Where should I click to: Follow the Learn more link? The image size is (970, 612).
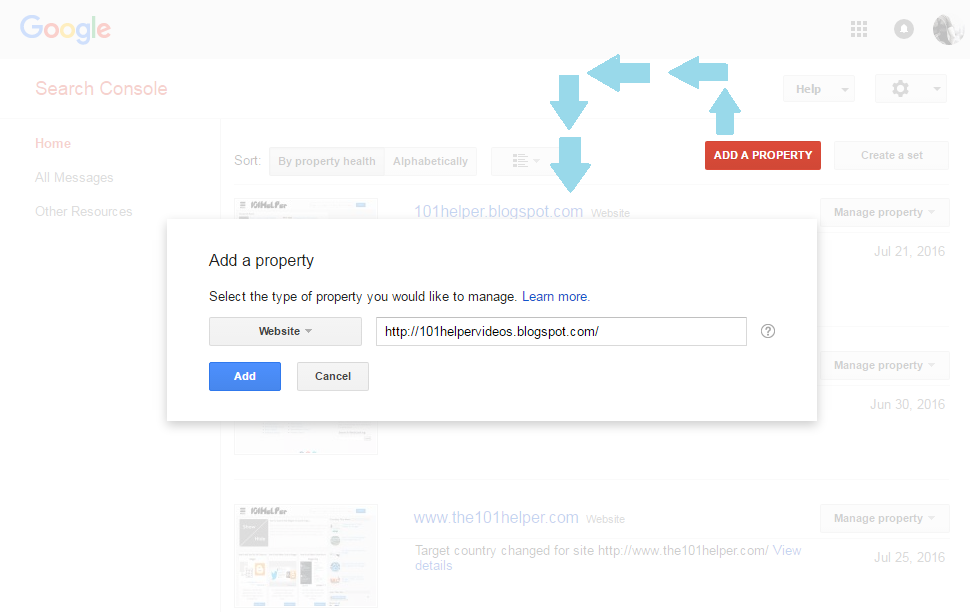point(556,296)
